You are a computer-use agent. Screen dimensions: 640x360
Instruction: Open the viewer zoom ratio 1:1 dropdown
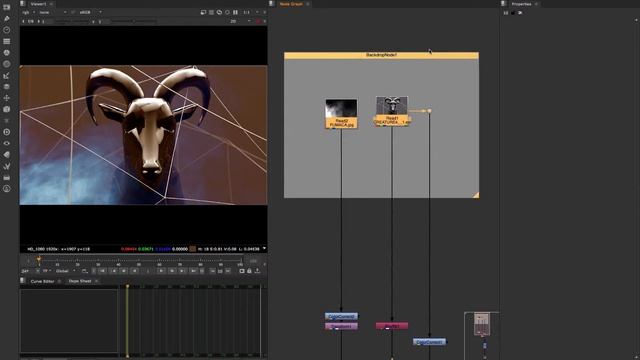pyautogui.click(x=251, y=13)
